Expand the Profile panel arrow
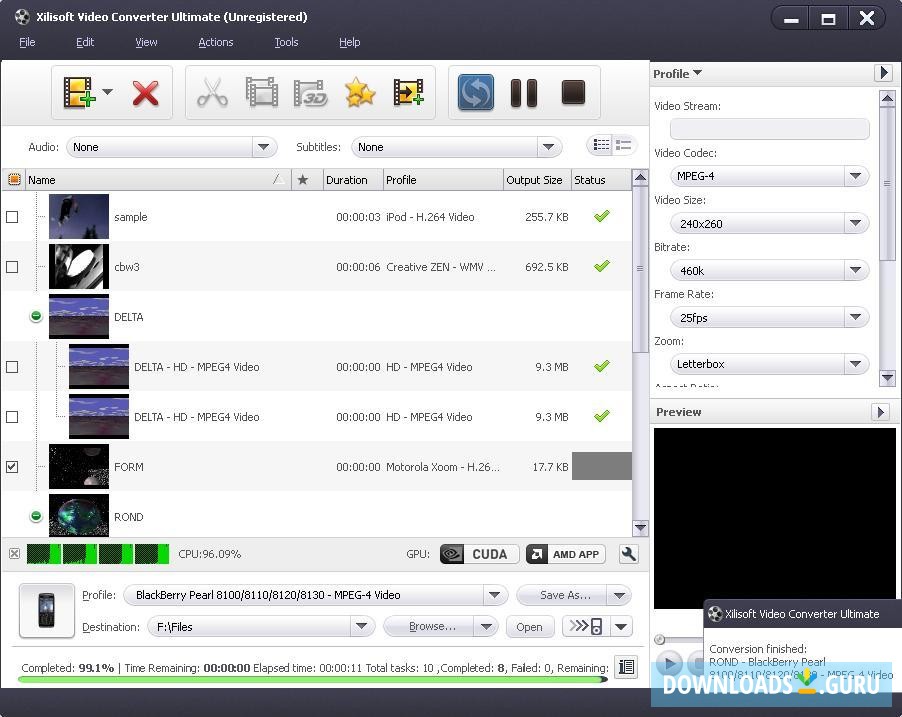The image size is (902, 717). 883,73
